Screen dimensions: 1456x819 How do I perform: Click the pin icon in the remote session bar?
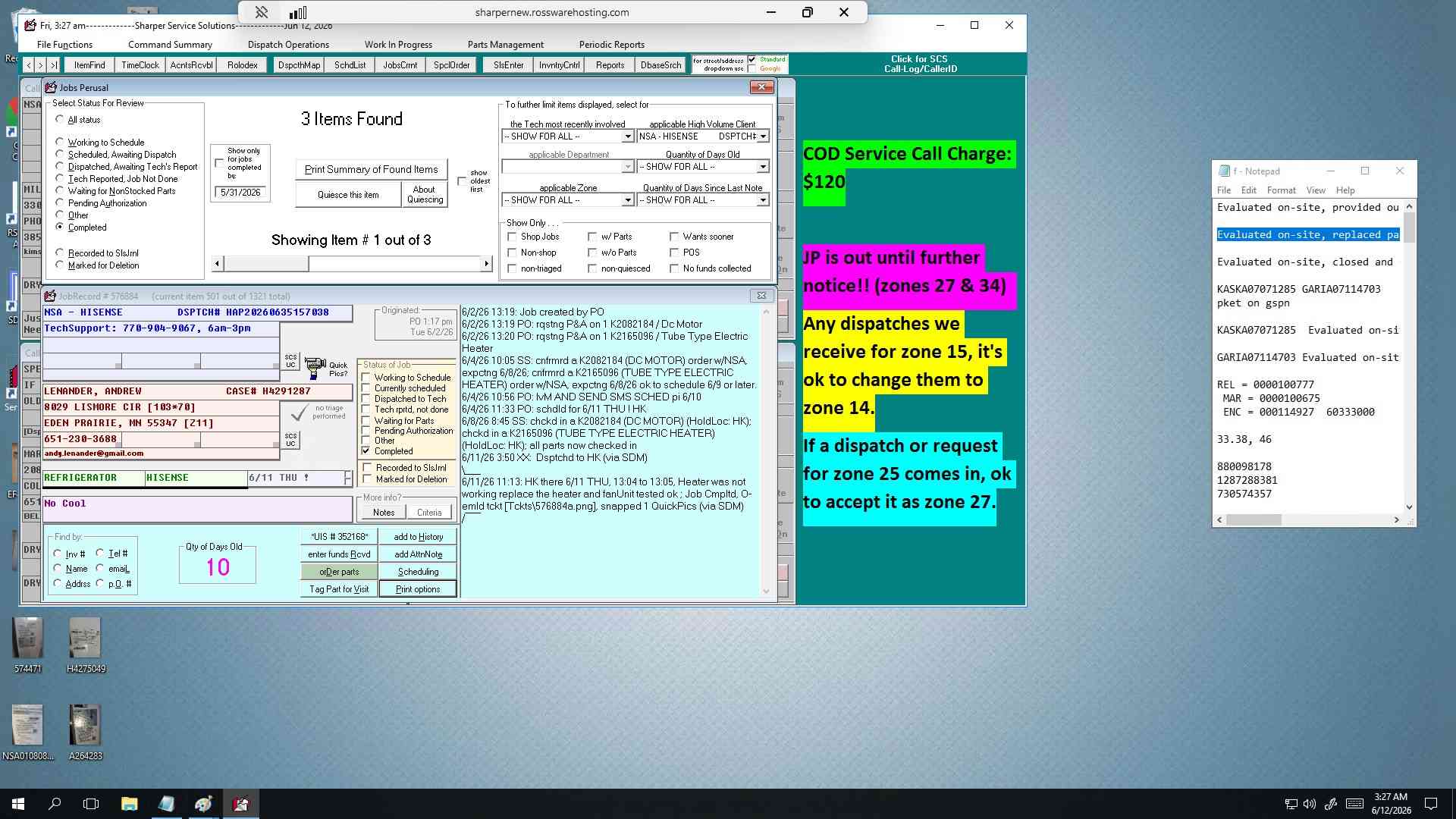pyautogui.click(x=262, y=12)
